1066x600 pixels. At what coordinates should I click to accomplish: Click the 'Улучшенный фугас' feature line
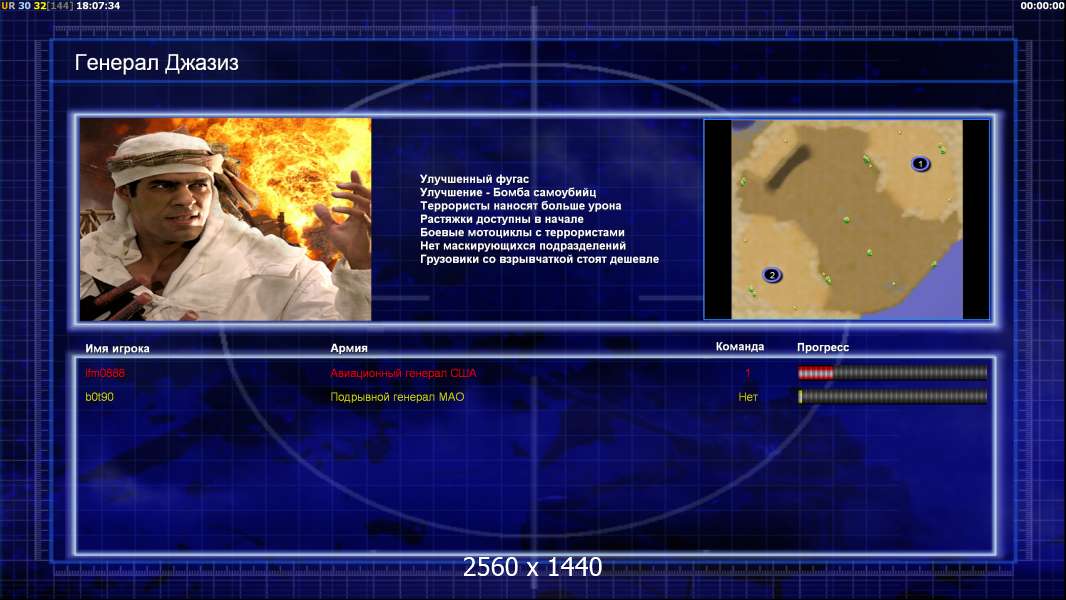tap(474, 179)
